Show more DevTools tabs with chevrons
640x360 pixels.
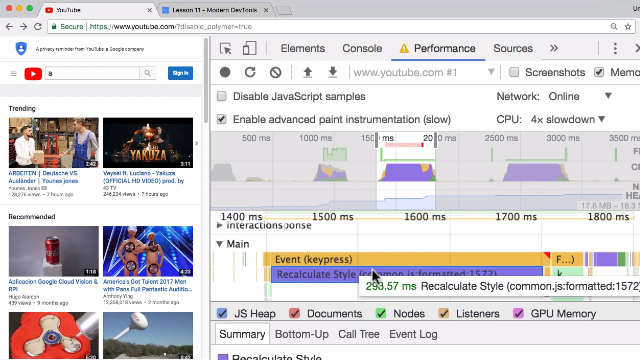(x=553, y=48)
